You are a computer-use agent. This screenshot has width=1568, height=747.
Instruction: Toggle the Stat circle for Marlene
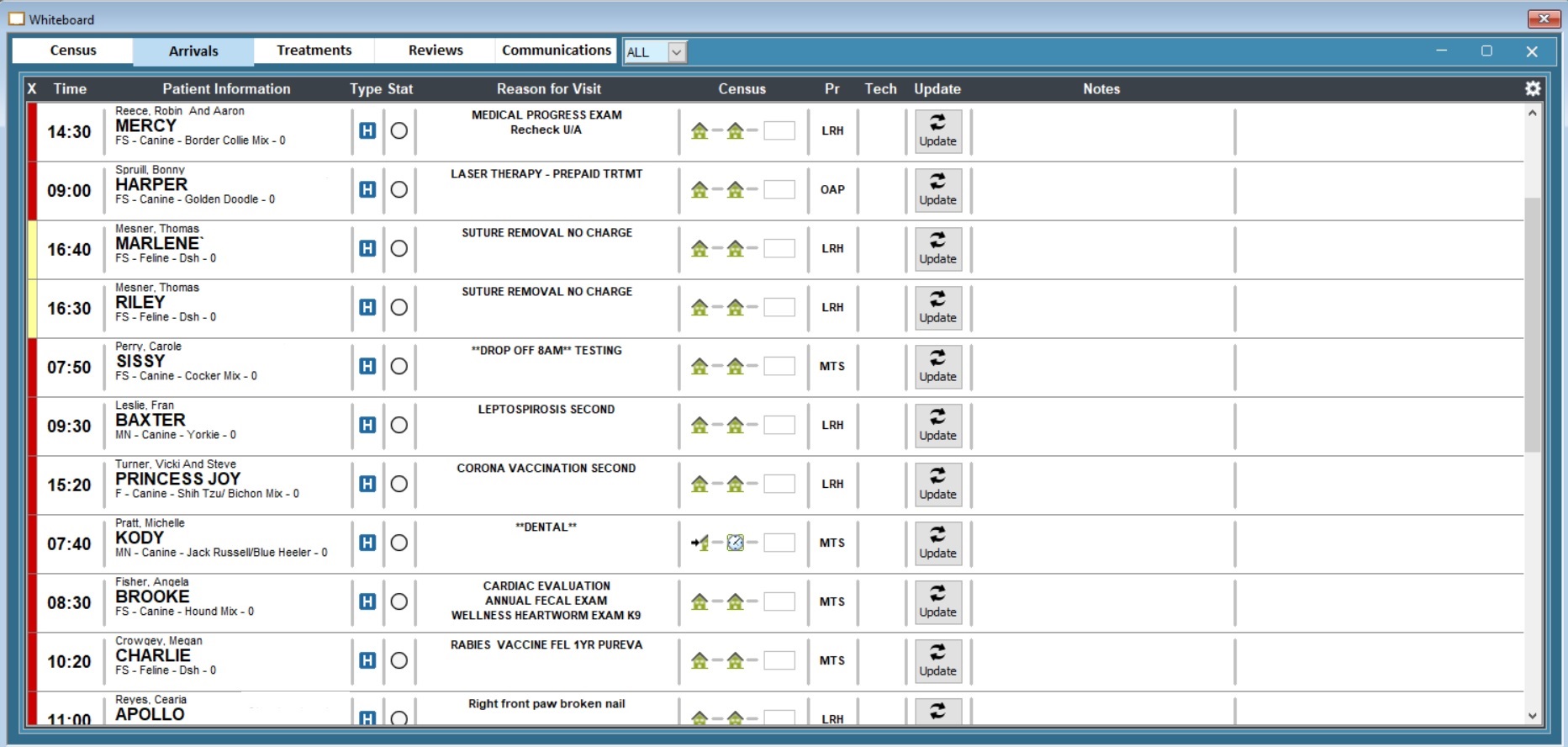click(x=399, y=248)
